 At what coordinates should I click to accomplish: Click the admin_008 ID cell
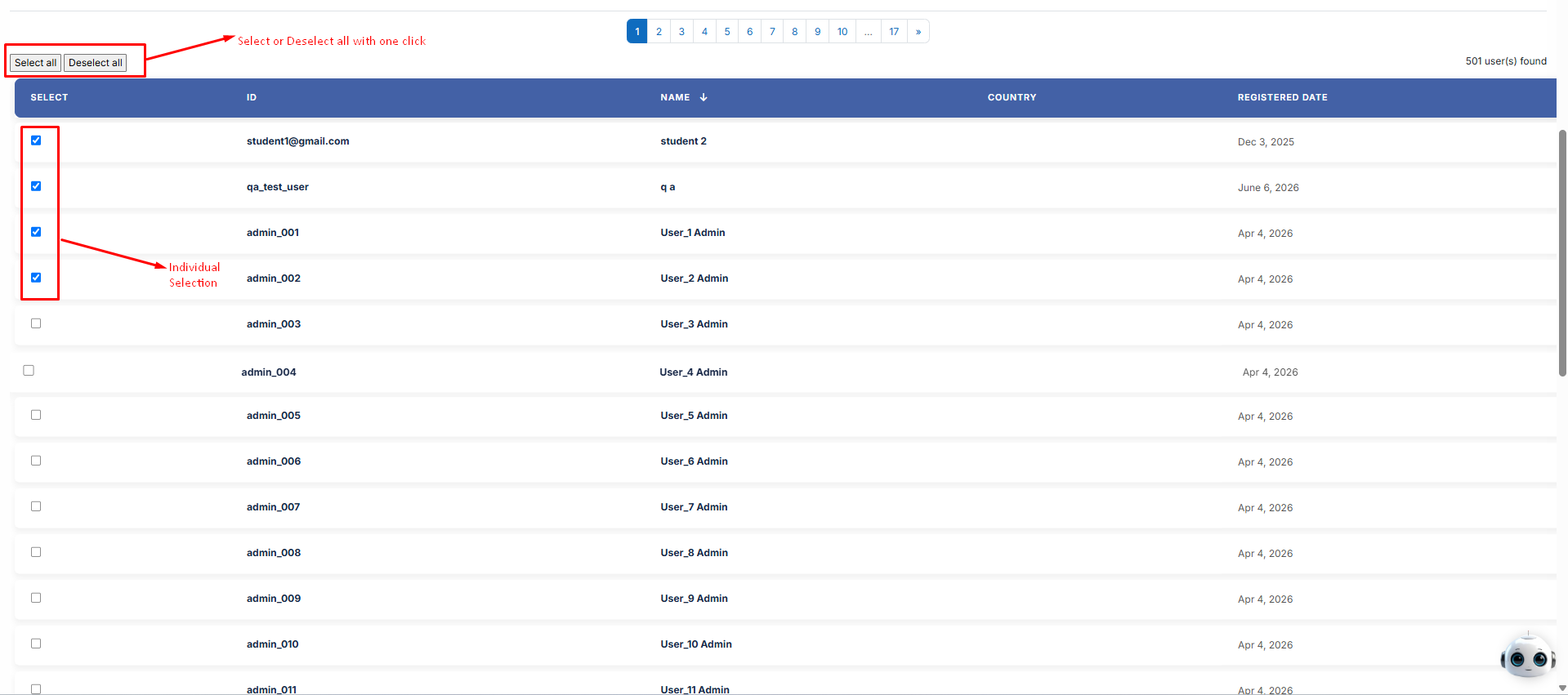click(x=274, y=553)
